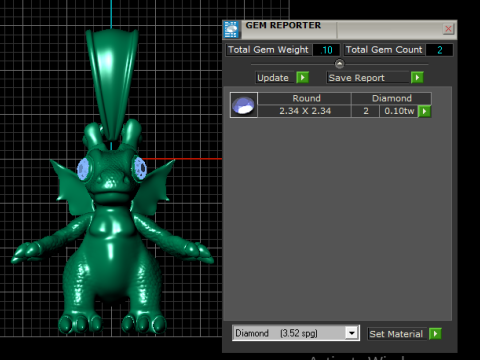Select the dragon's left eye gem in viewport
The image size is (480, 360).
click(83, 169)
